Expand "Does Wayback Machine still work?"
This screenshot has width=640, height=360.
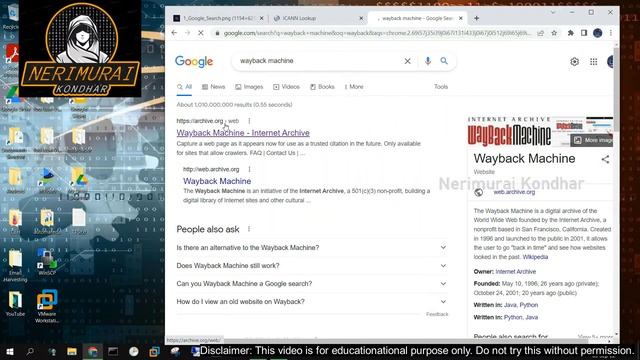click(x=312, y=266)
